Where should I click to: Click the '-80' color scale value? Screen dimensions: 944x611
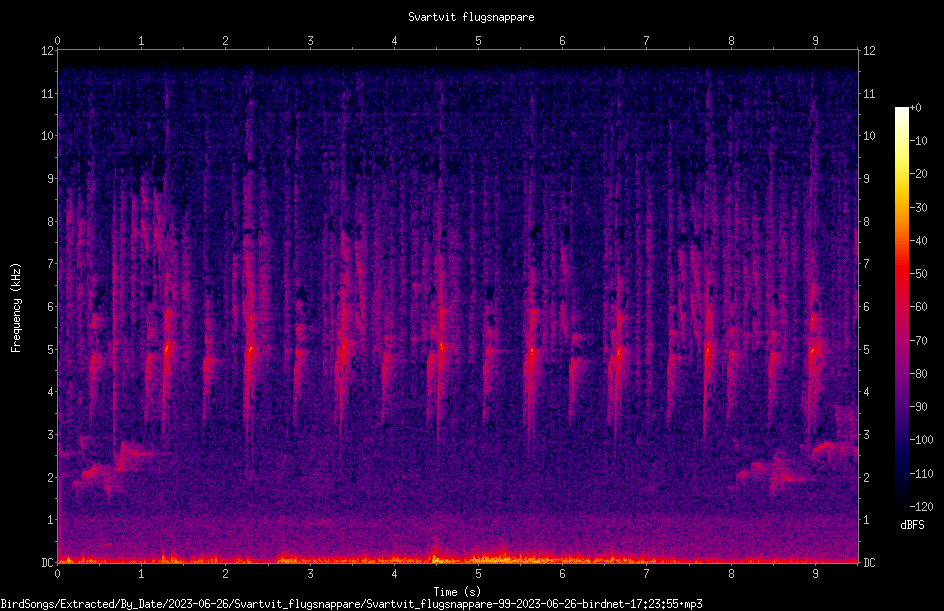[919, 374]
